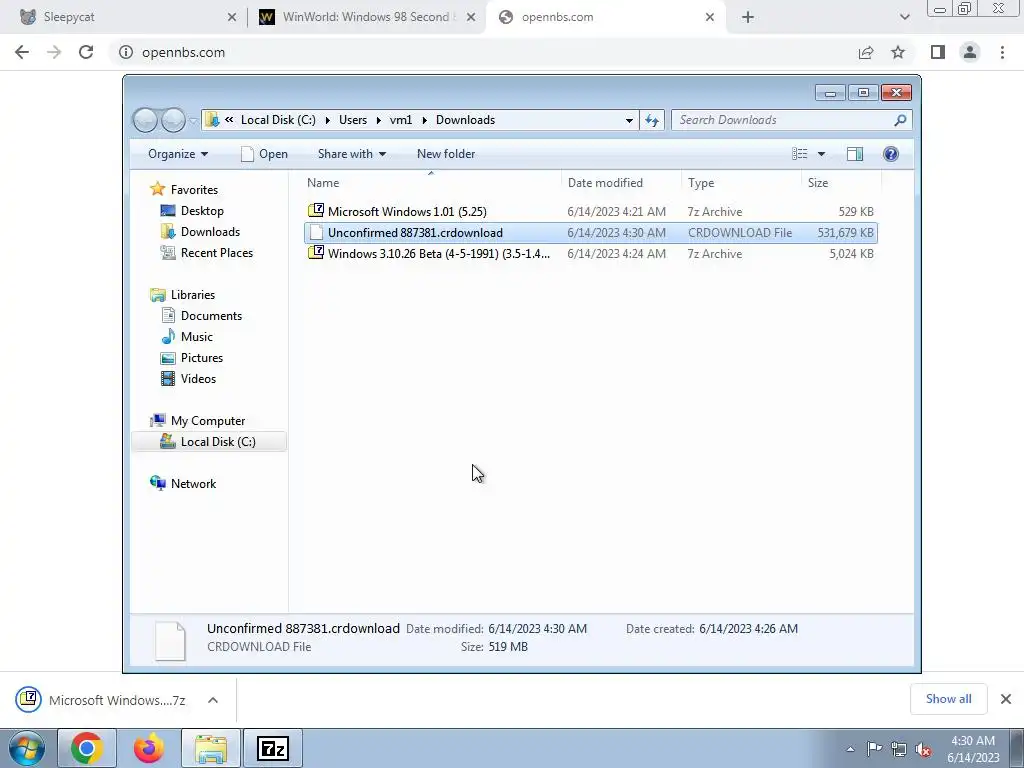Switch to WinWorld Windows 98 tab
The image size is (1024, 768).
click(x=366, y=17)
